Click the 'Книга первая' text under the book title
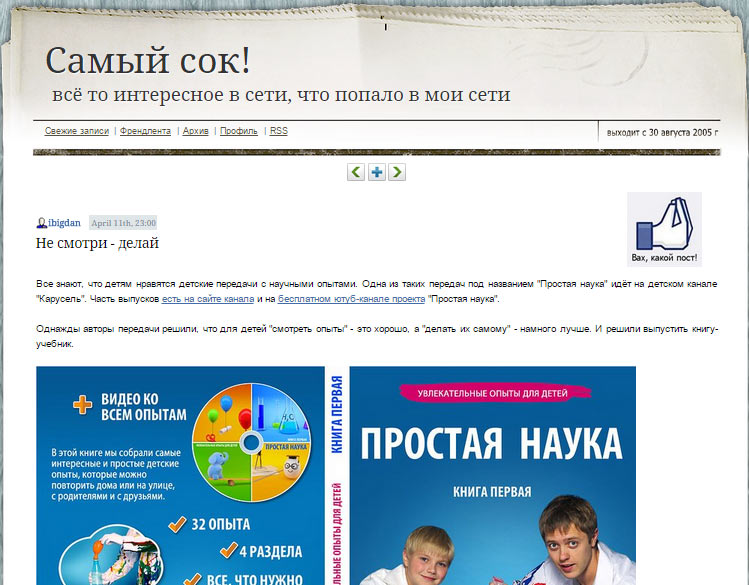This screenshot has width=749, height=585. [492, 491]
